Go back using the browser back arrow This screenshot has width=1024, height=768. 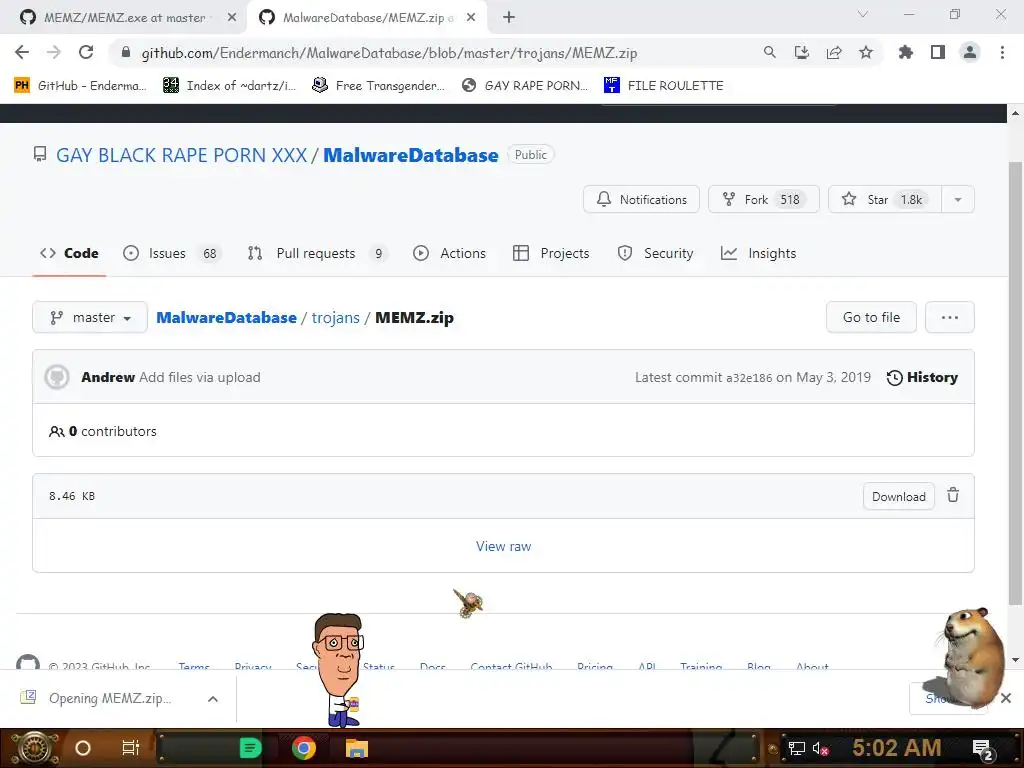(x=22, y=52)
